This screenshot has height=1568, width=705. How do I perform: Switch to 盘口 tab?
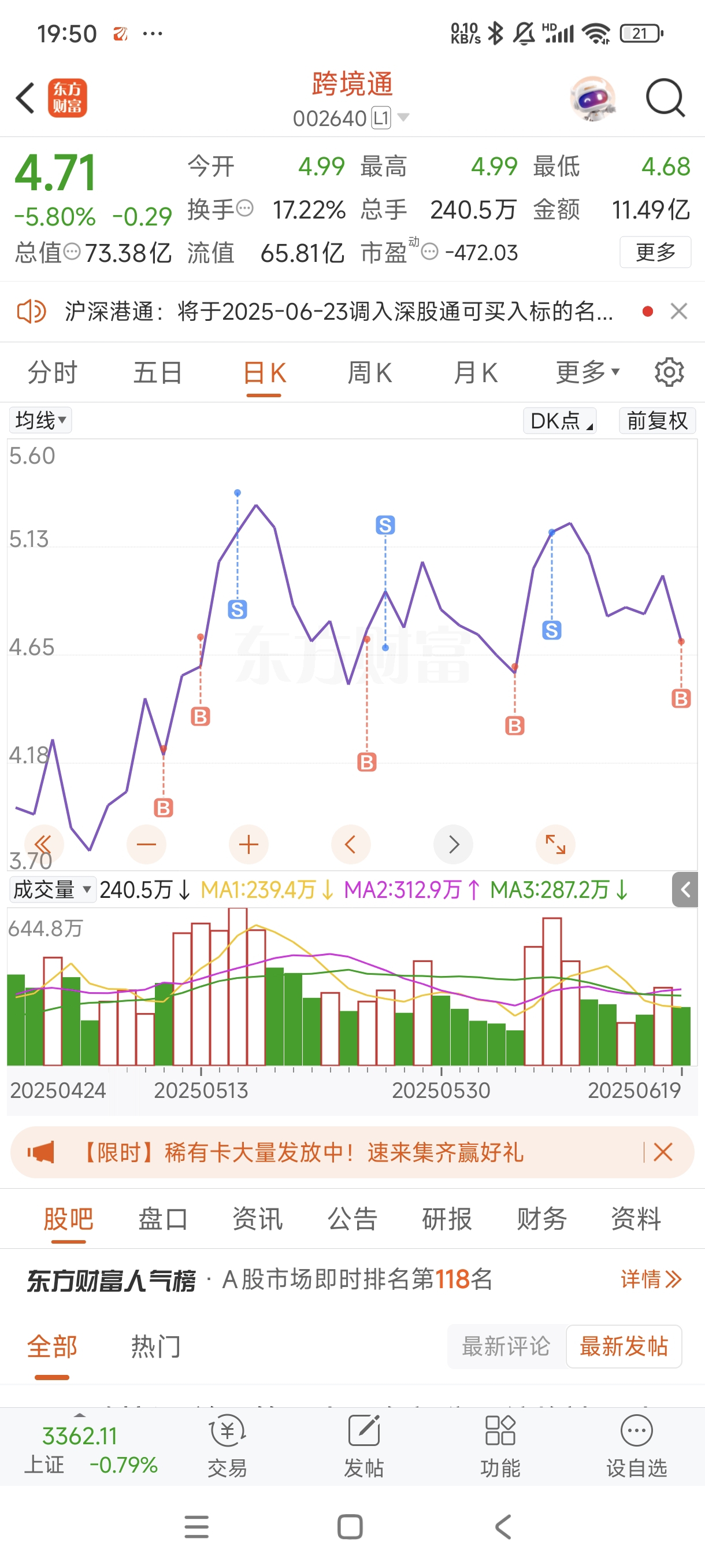point(162,1219)
